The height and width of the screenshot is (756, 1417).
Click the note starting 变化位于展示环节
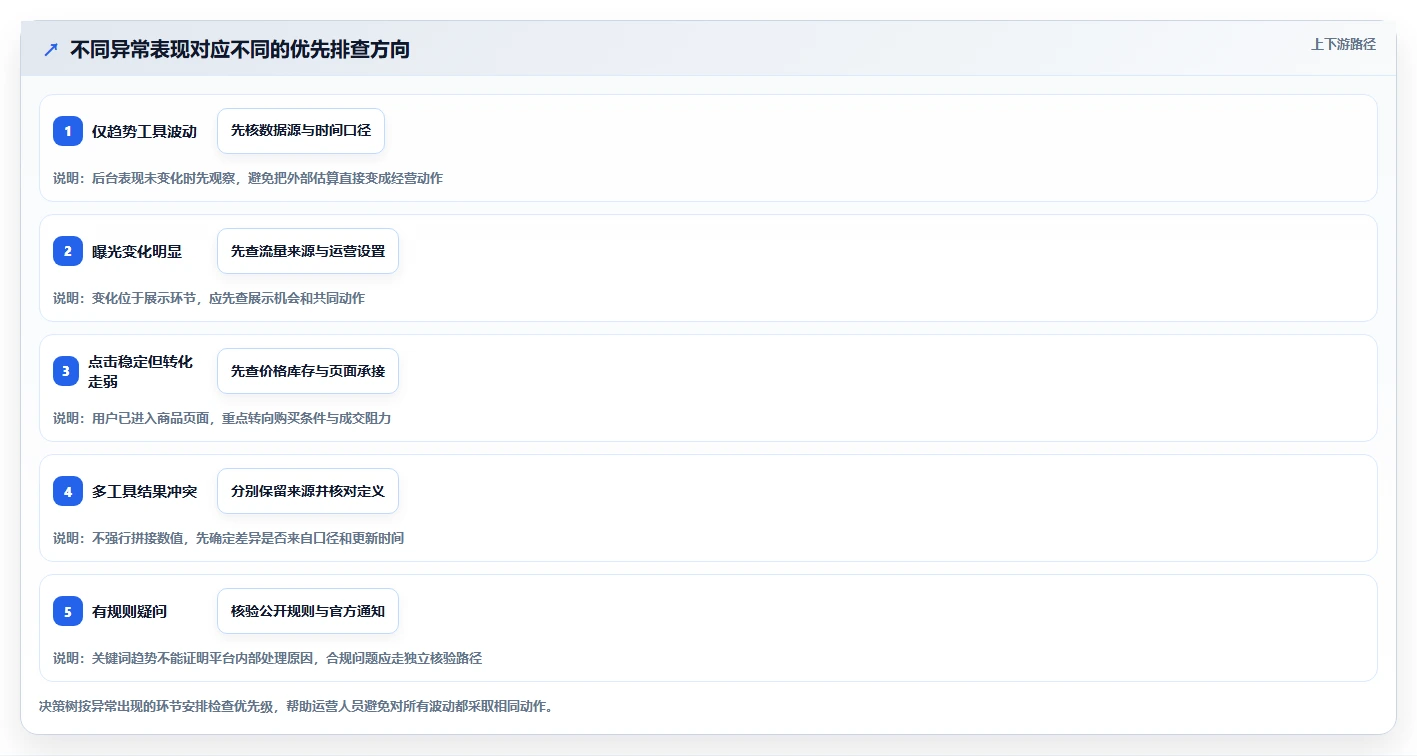tap(209, 298)
